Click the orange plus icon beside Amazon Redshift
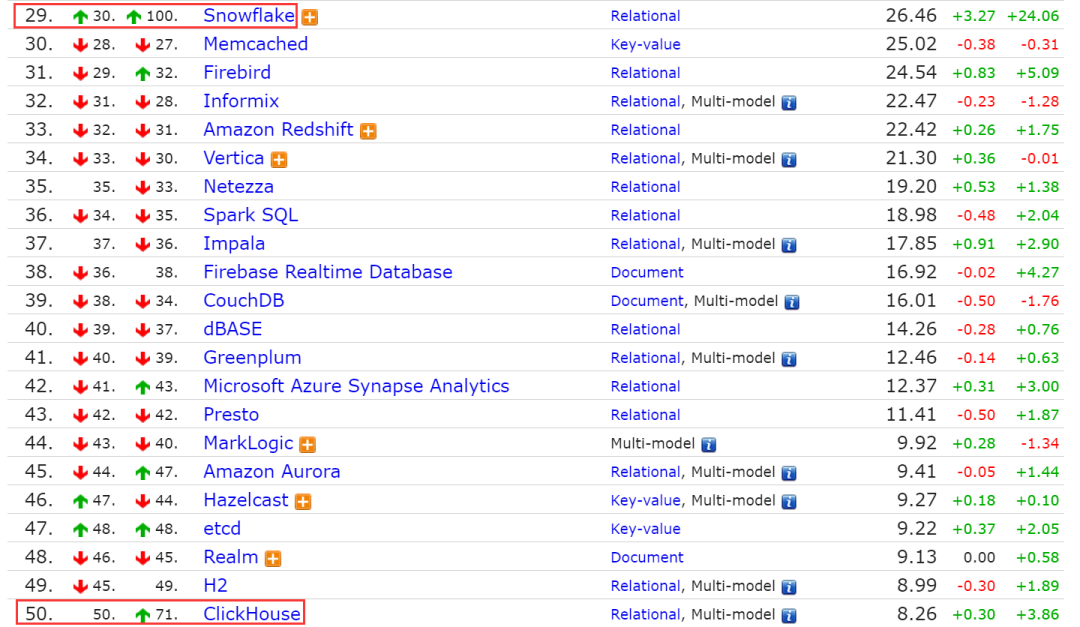The image size is (1080, 627). tap(368, 131)
